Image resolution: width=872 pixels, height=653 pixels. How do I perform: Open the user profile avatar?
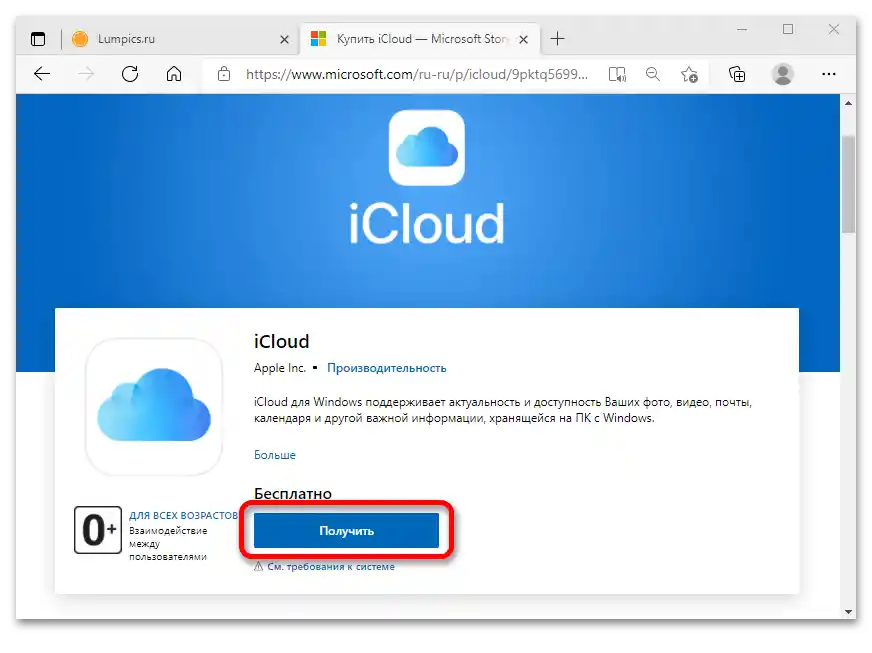(x=782, y=74)
